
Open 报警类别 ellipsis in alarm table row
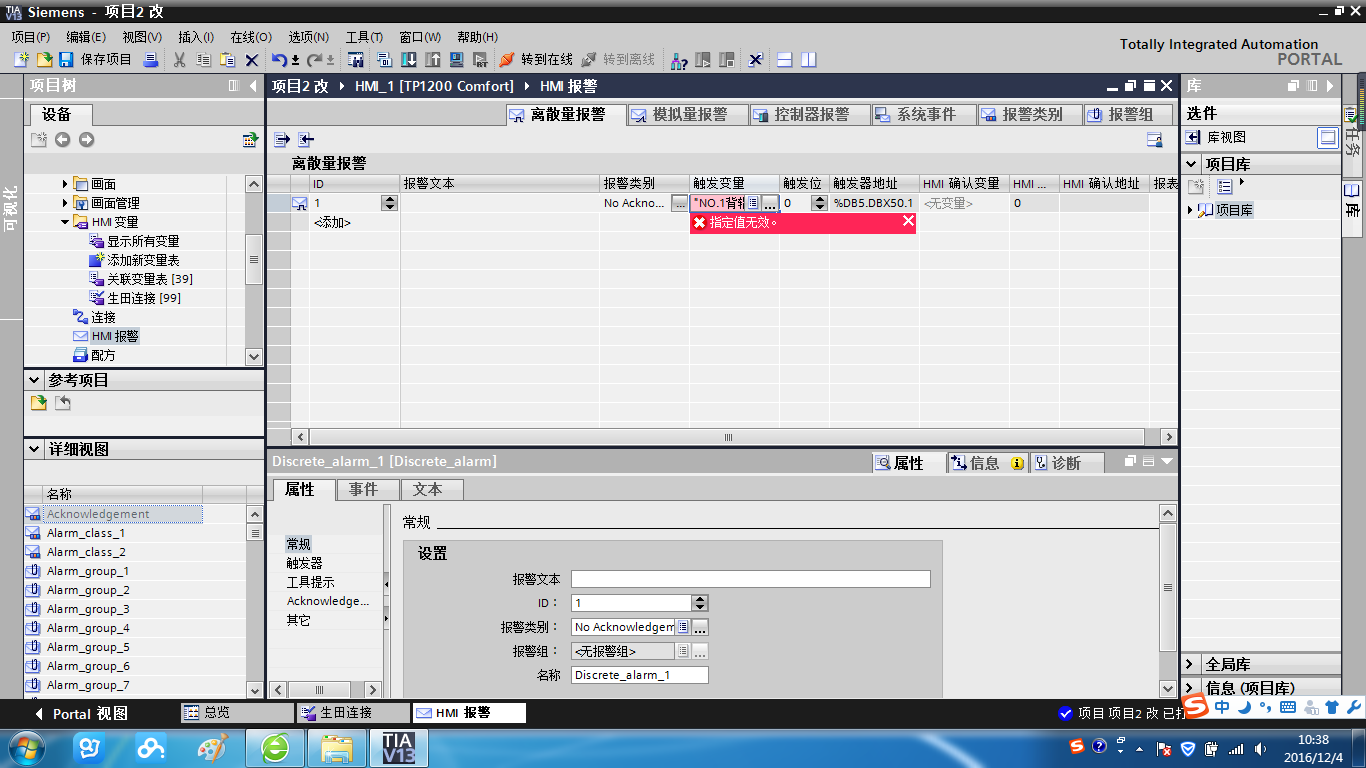[680, 203]
